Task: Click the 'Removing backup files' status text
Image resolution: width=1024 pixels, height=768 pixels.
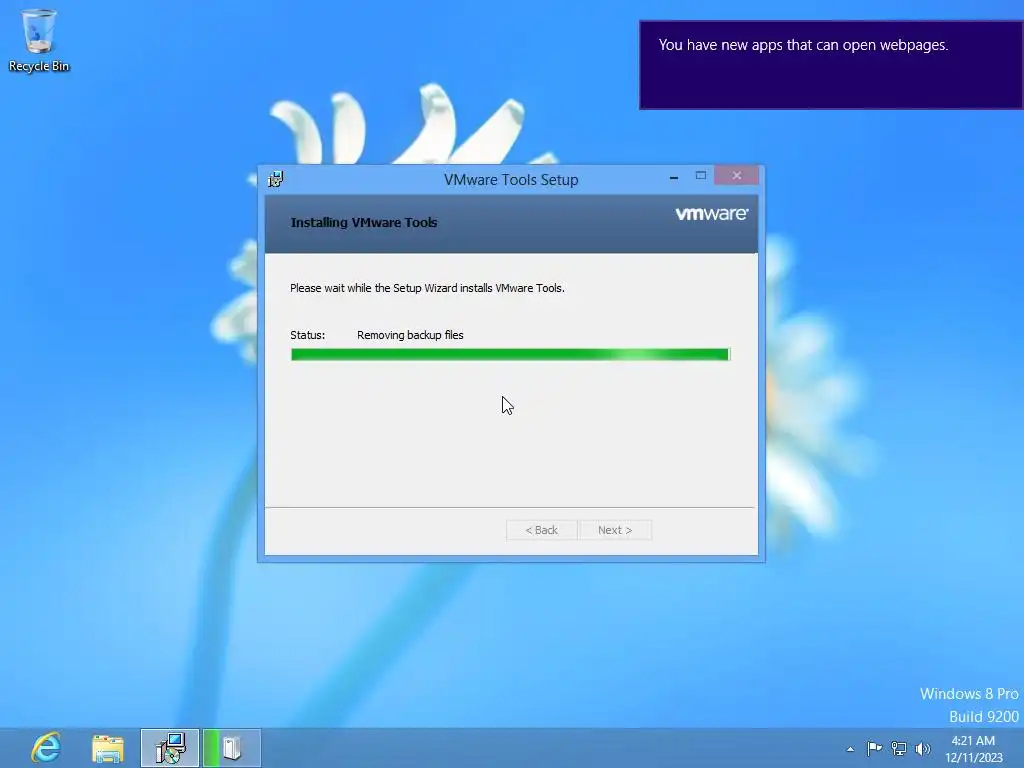Action: (410, 335)
